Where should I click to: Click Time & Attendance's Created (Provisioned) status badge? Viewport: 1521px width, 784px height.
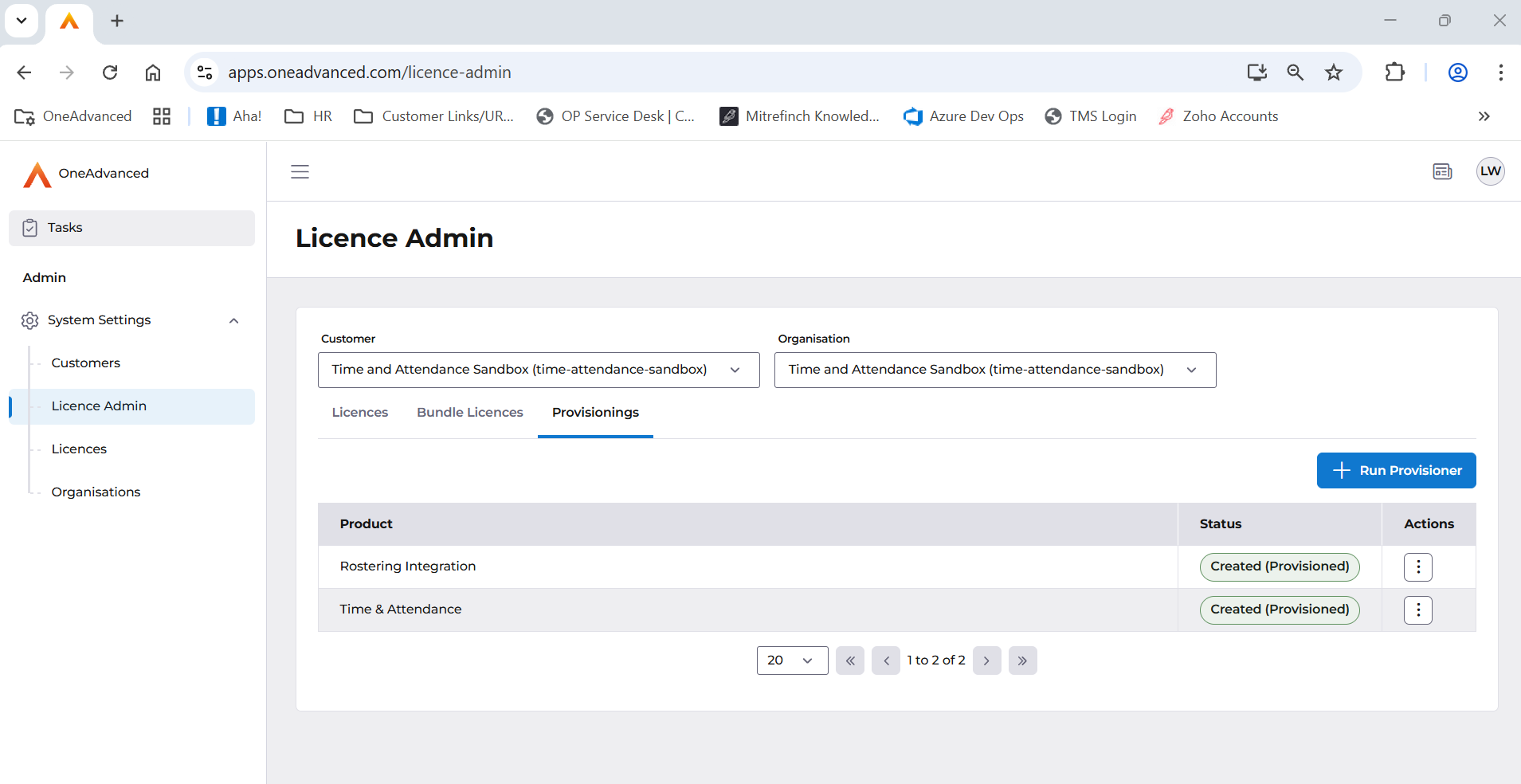1280,610
